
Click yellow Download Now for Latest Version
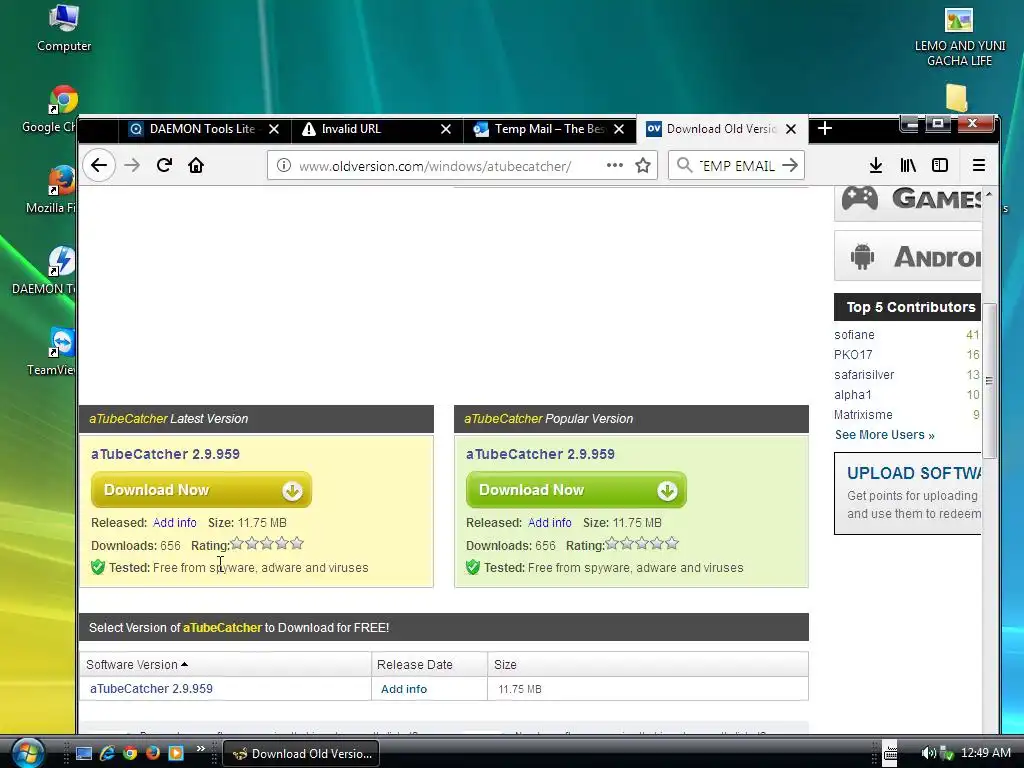201,490
